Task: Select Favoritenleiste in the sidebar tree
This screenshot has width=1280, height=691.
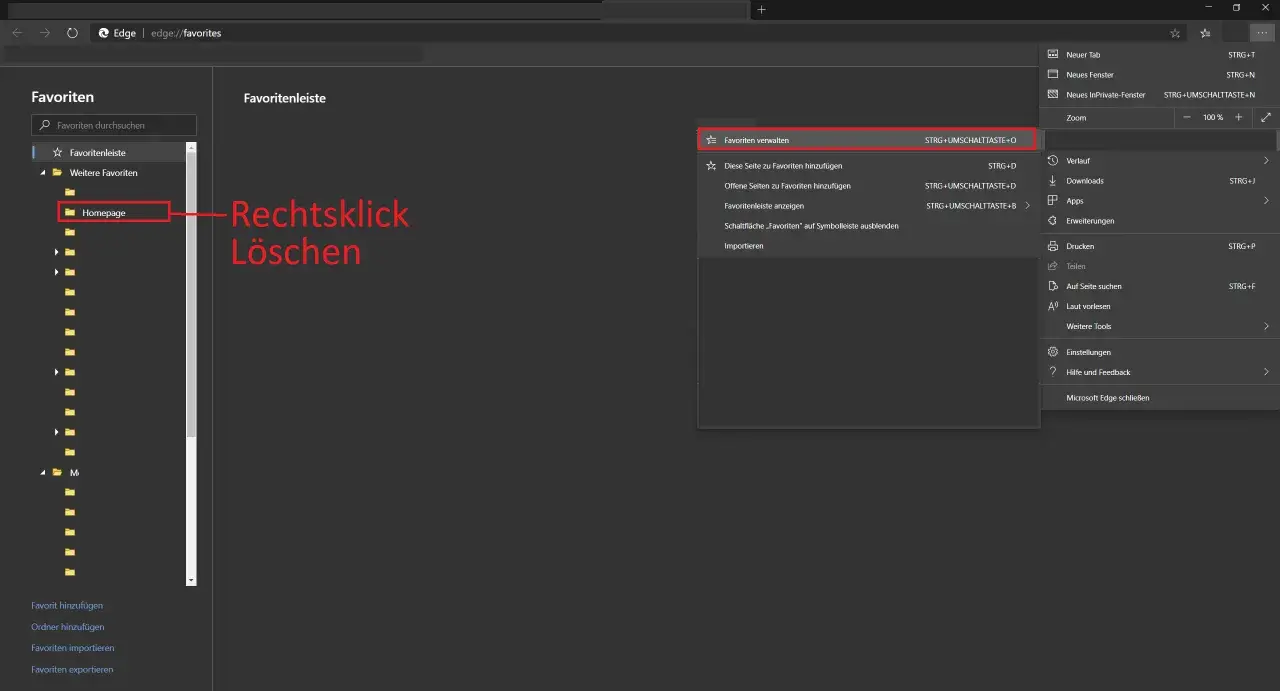Action: 109,153
